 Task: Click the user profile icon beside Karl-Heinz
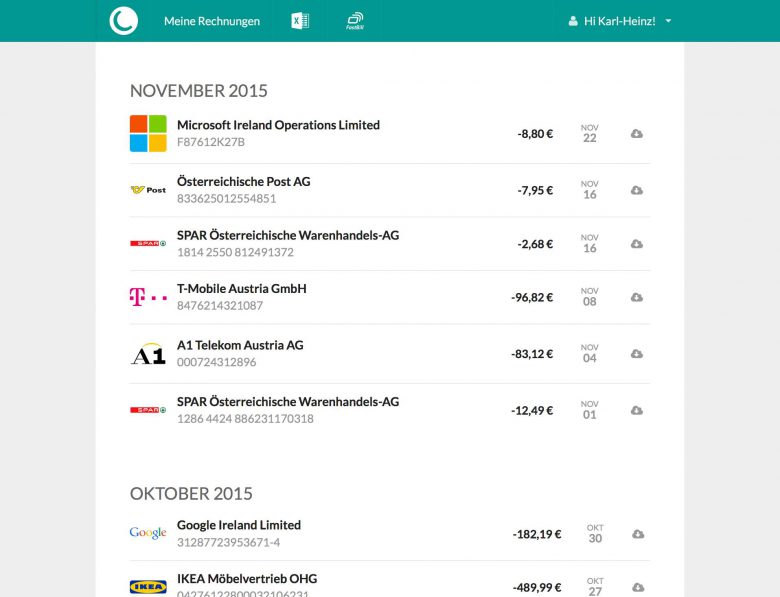[573, 21]
